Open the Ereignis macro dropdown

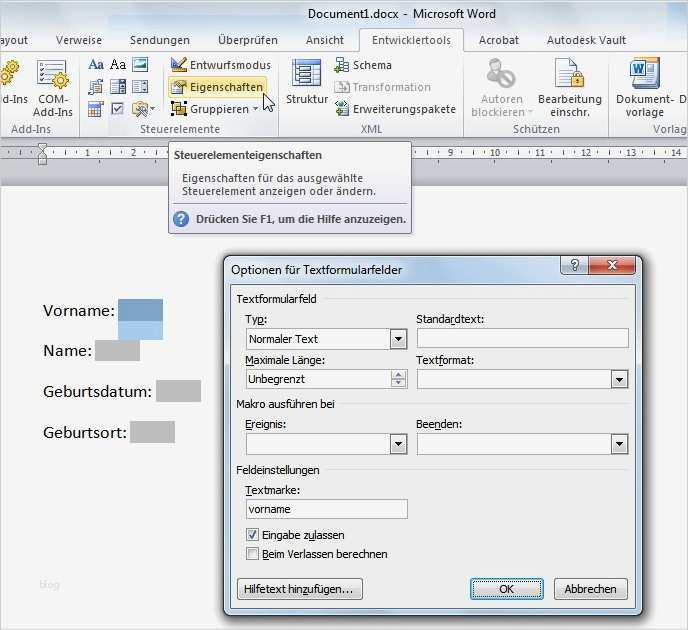(x=398, y=444)
